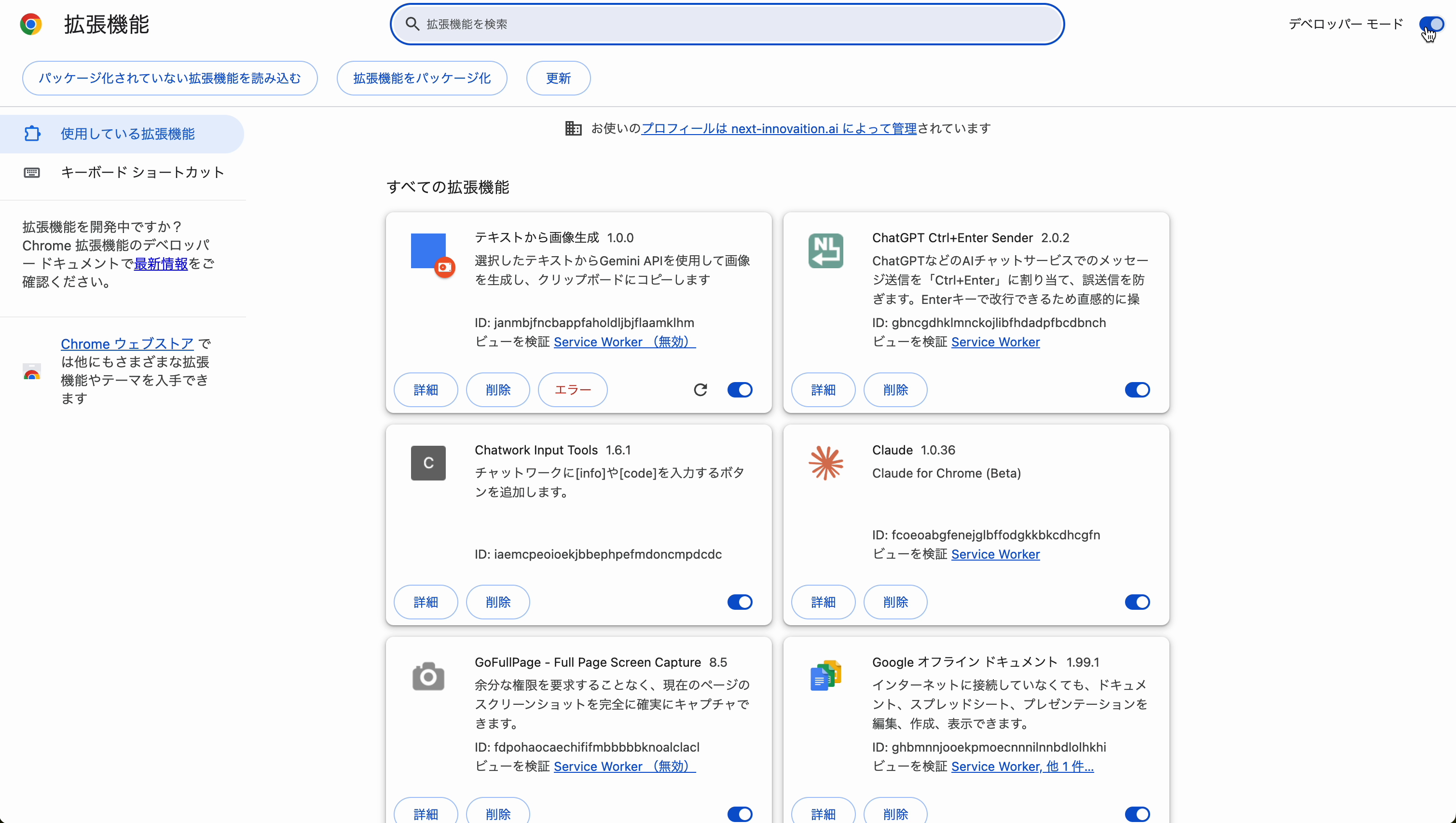Click the エラー button
Image resolution: width=1456 pixels, height=823 pixels.
pyautogui.click(x=572, y=389)
